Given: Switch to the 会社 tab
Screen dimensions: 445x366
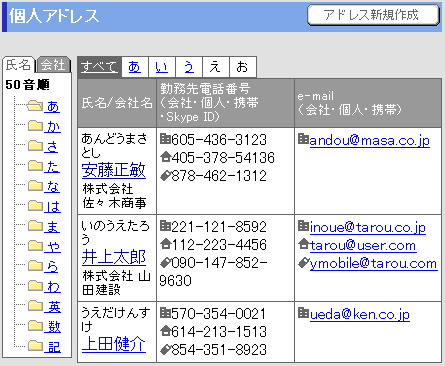Looking at the screenshot, I should [x=54, y=65].
